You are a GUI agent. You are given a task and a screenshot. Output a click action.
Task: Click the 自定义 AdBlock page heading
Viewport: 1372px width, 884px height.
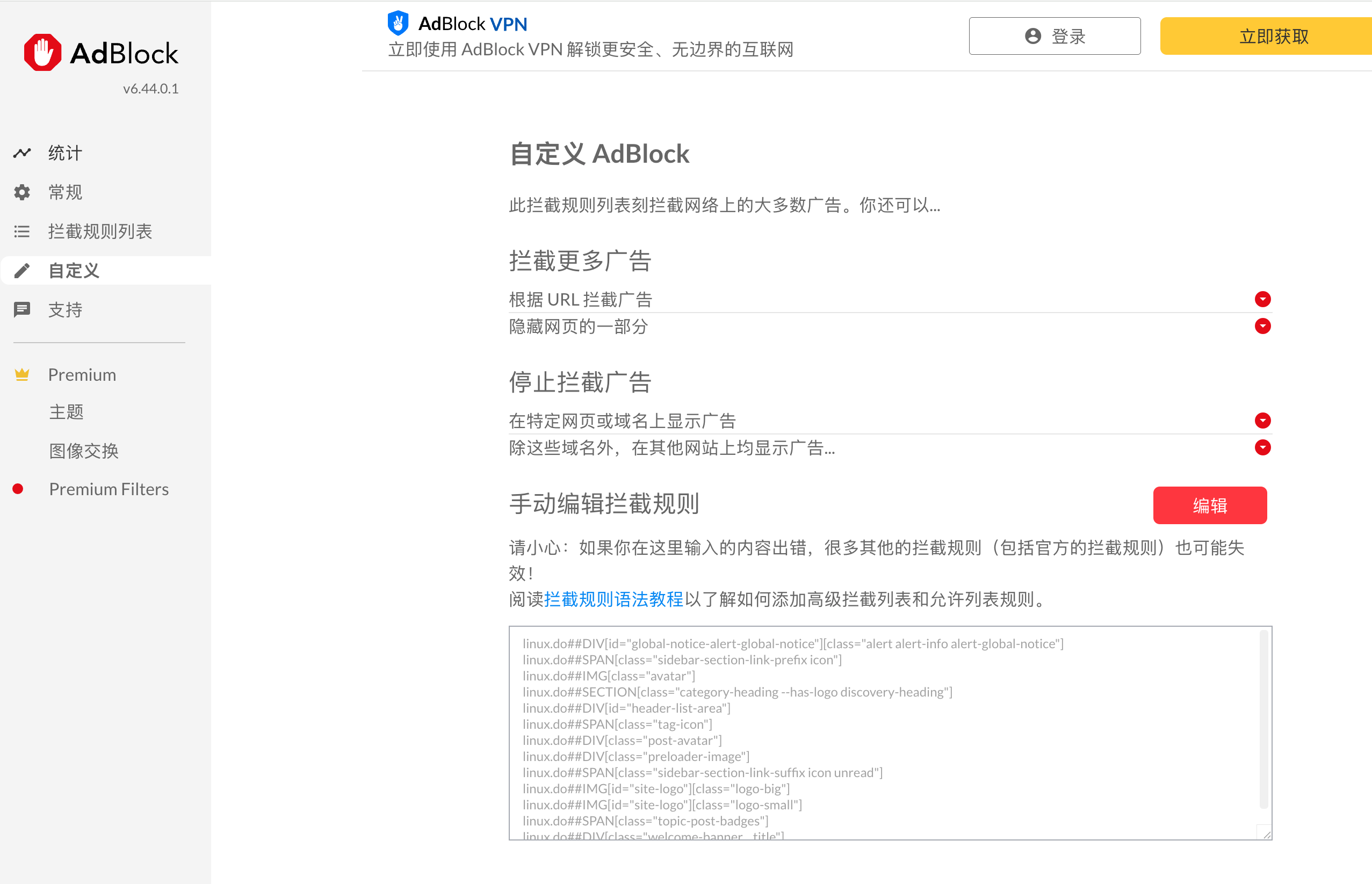pyautogui.click(x=600, y=154)
